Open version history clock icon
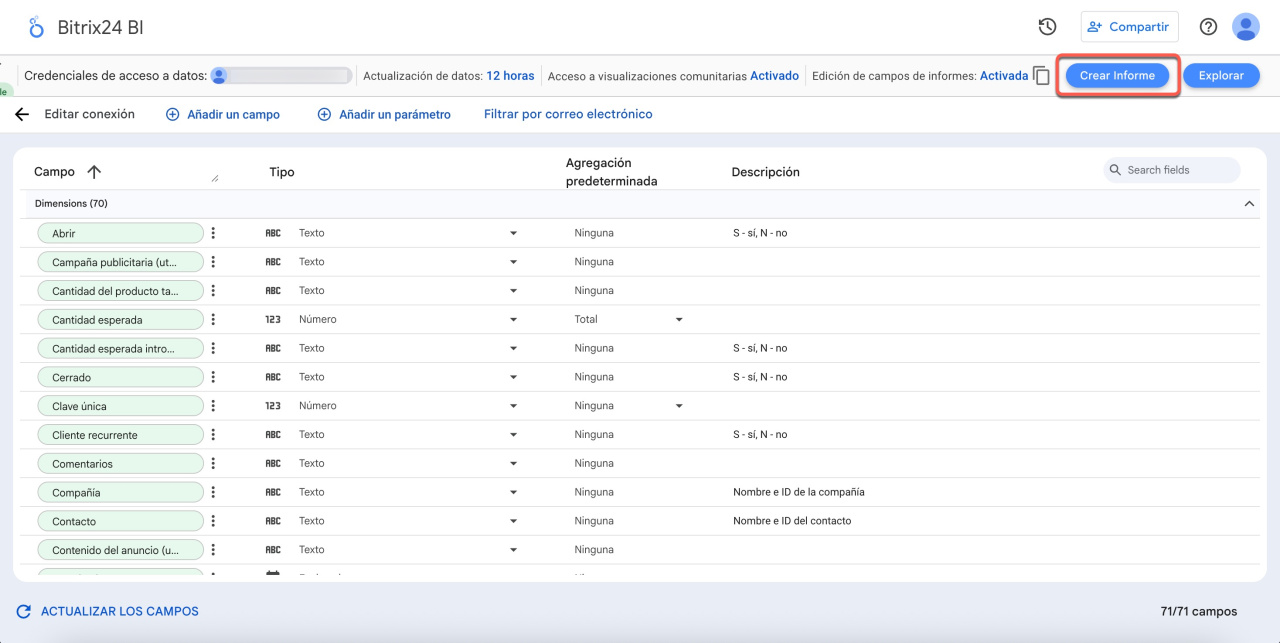 point(1047,27)
